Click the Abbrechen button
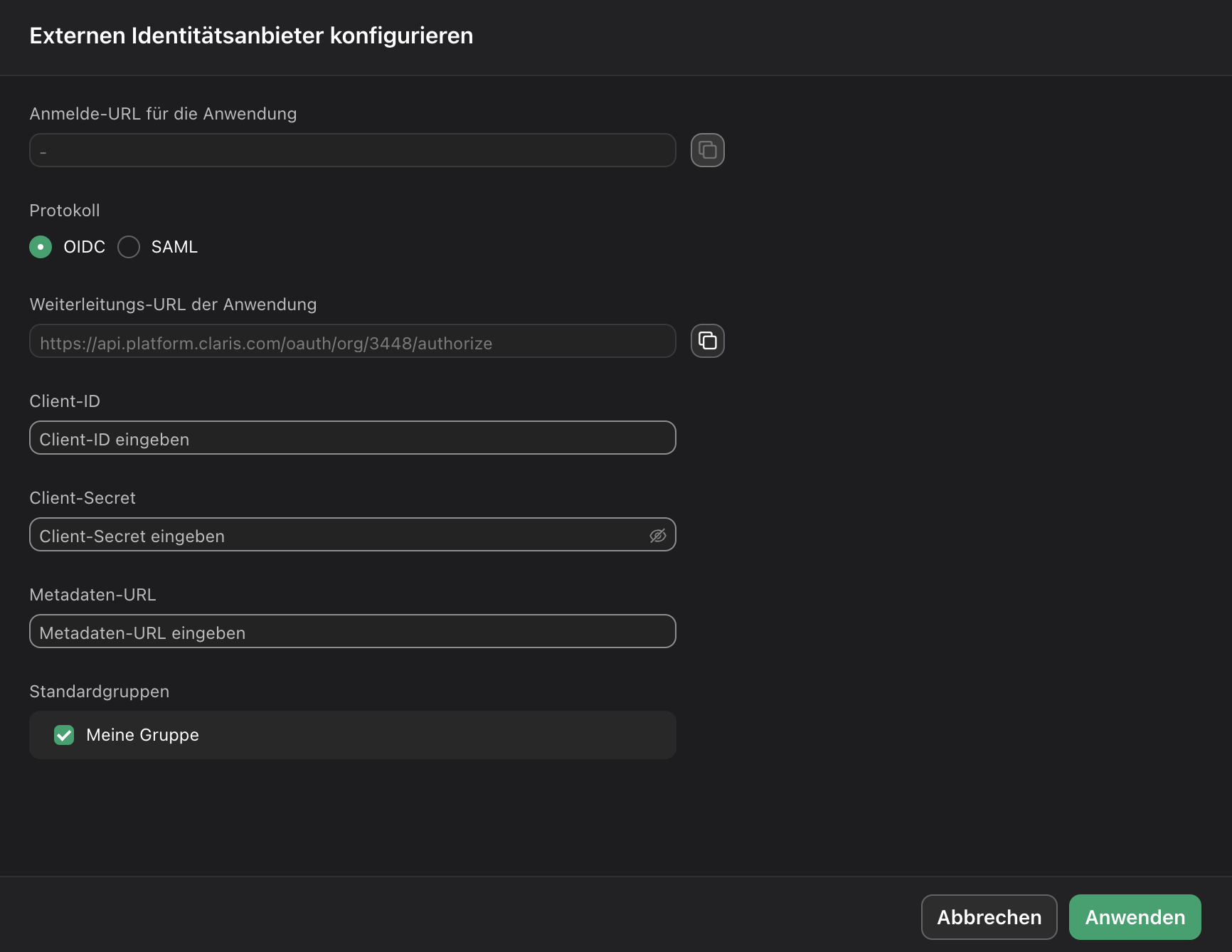 989,917
